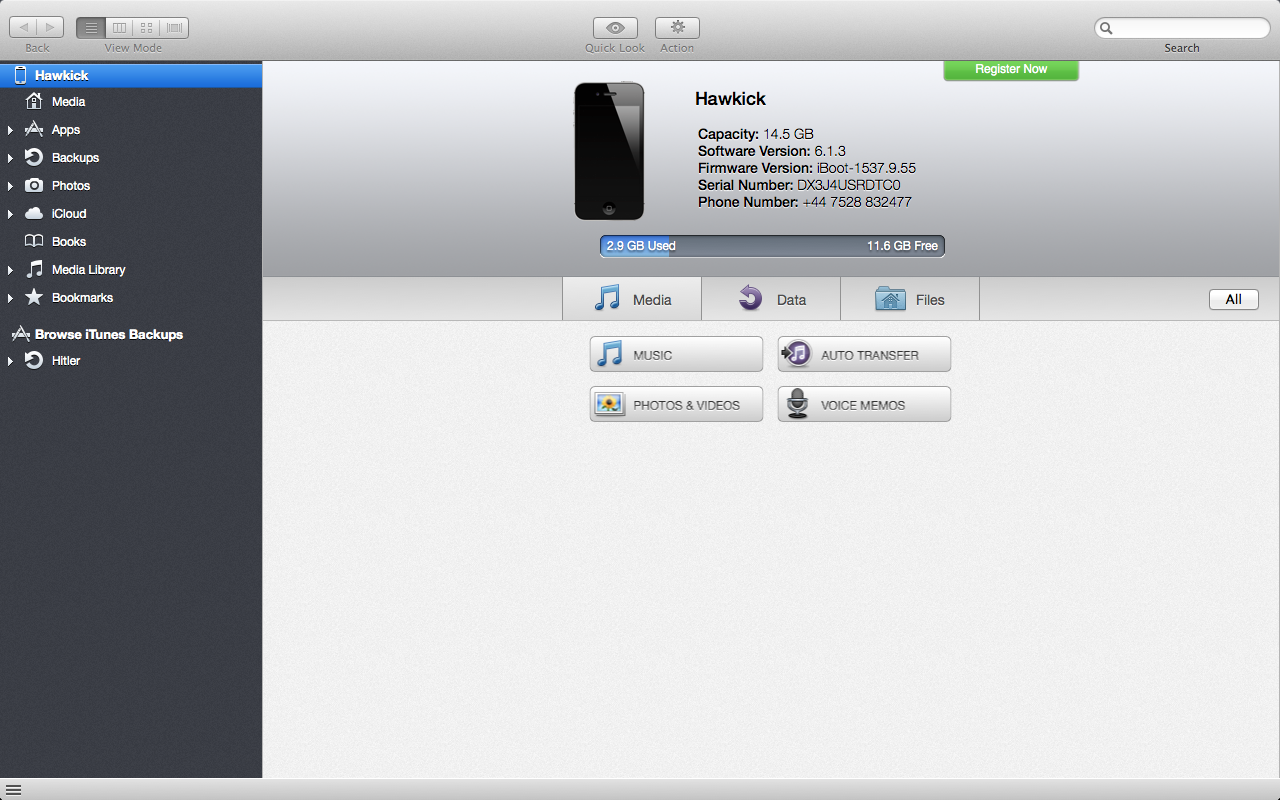Click the 11.6 GB Free label
1280x800 pixels.
pos(902,246)
